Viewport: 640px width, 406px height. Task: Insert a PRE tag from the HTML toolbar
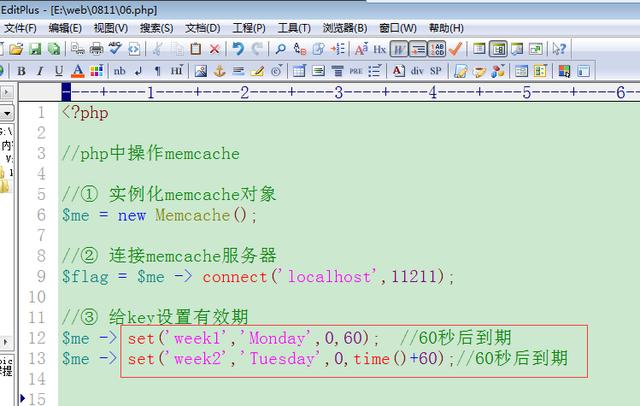356,71
